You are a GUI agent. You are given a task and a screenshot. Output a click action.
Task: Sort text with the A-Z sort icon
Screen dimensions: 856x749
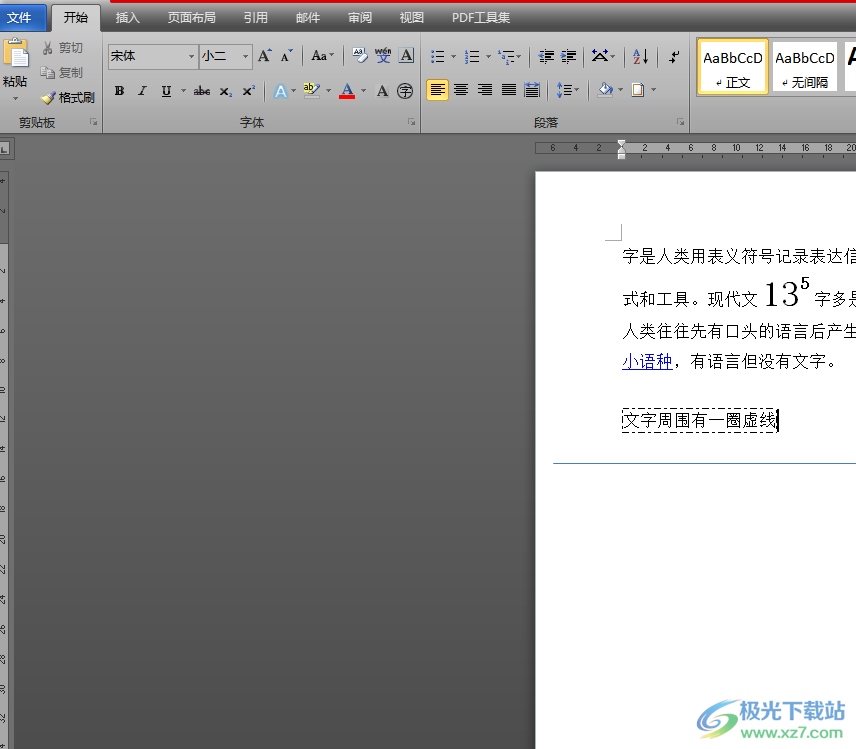(x=640, y=56)
